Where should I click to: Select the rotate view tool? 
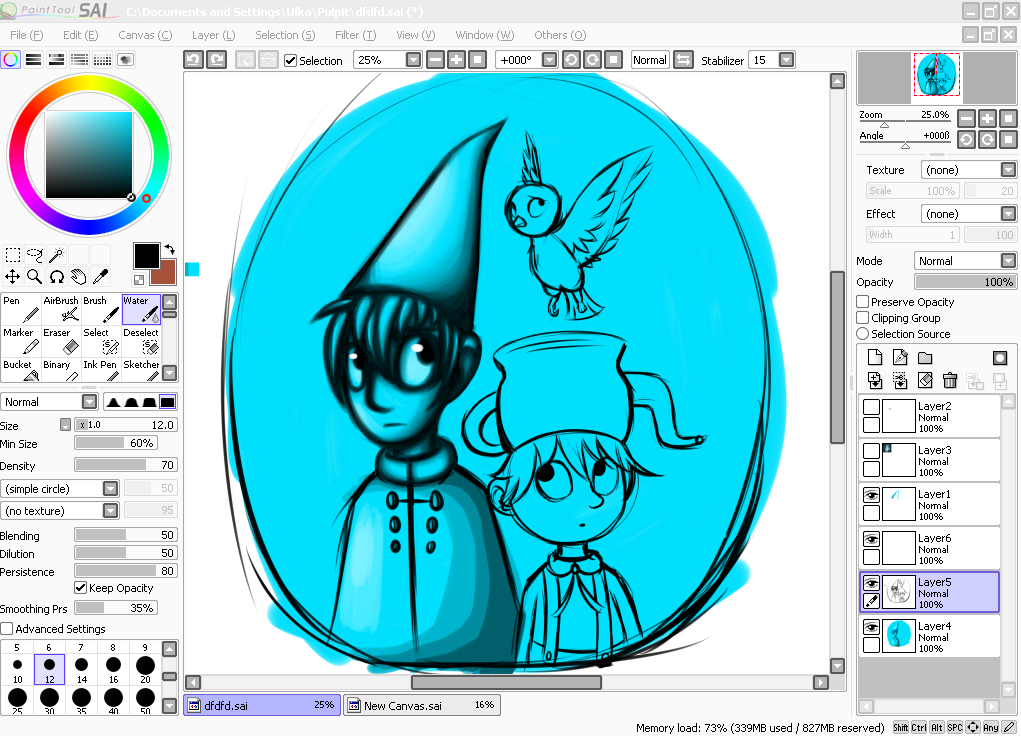tap(57, 277)
